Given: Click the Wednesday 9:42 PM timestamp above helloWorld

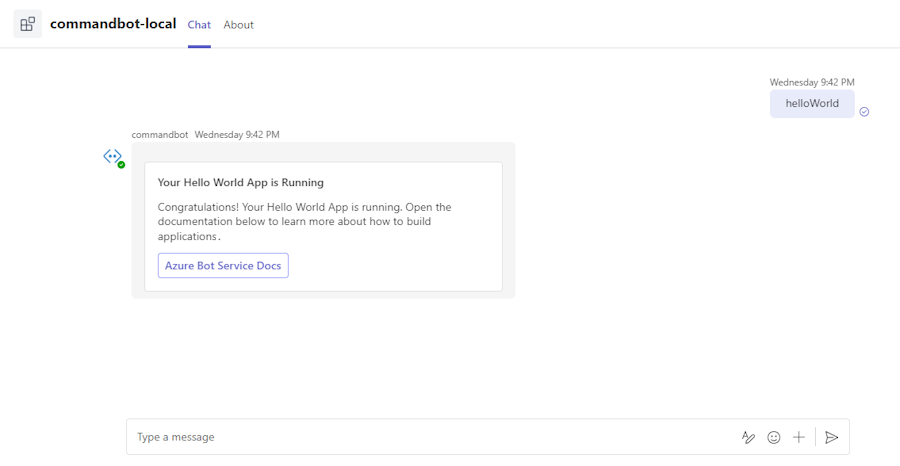Looking at the screenshot, I should pos(812,83).
